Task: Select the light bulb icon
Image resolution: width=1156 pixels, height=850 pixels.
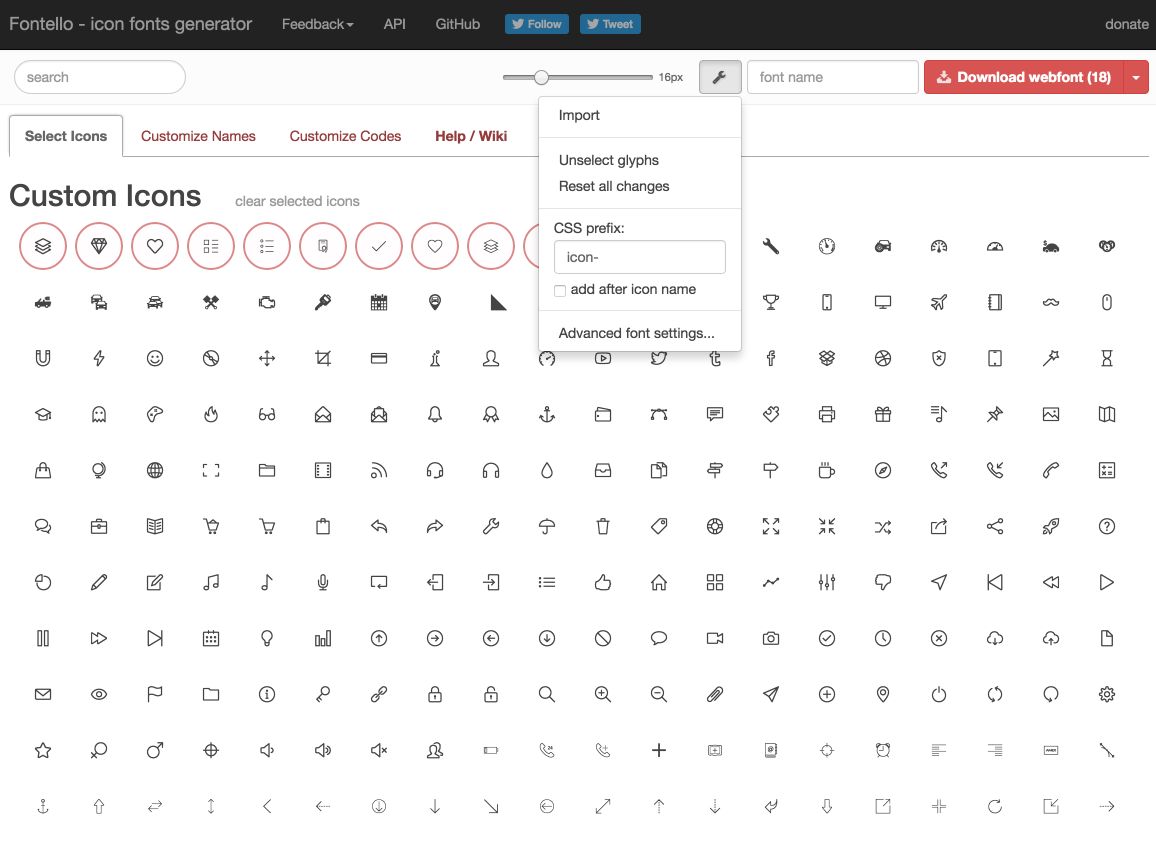Action: click(267, 638)
